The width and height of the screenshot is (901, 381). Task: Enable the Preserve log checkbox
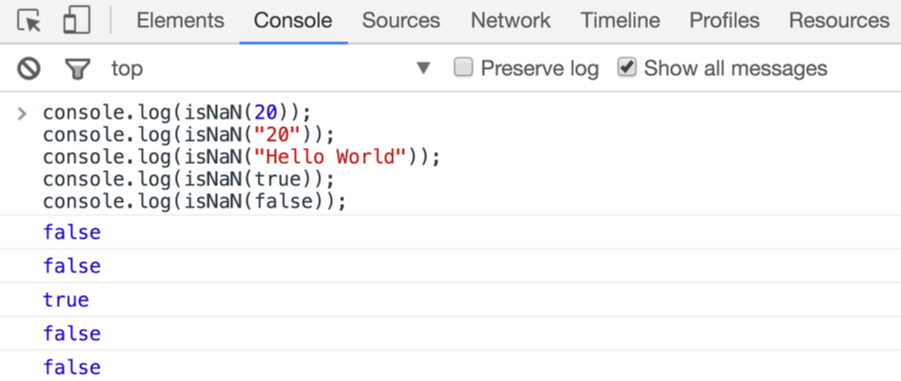[x=463, y=68]
